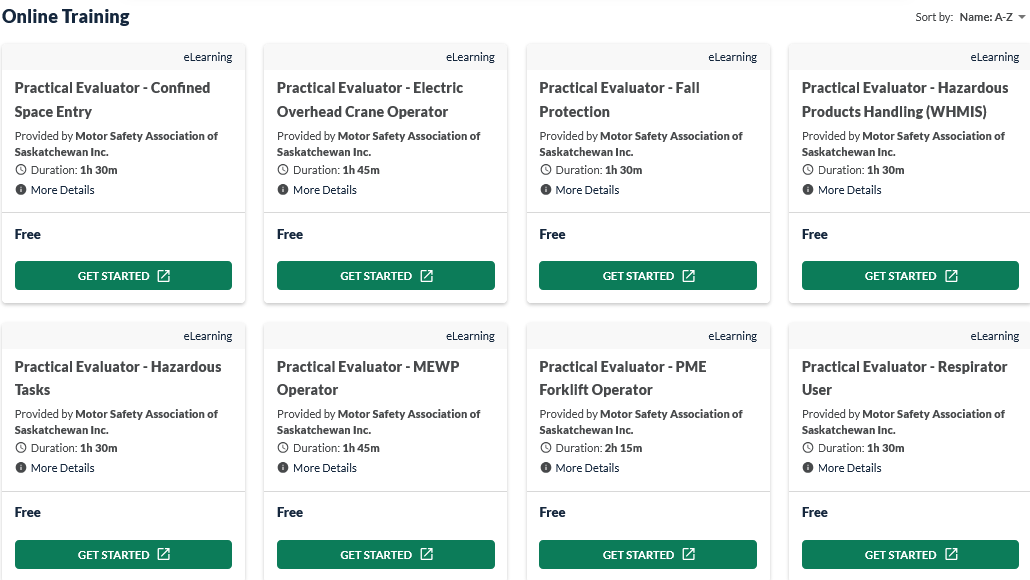The width and height of the screenshot is (1030, 580).
Task: Open the Sort by Name: A-Z dropdown
Action: click(991, 17)
